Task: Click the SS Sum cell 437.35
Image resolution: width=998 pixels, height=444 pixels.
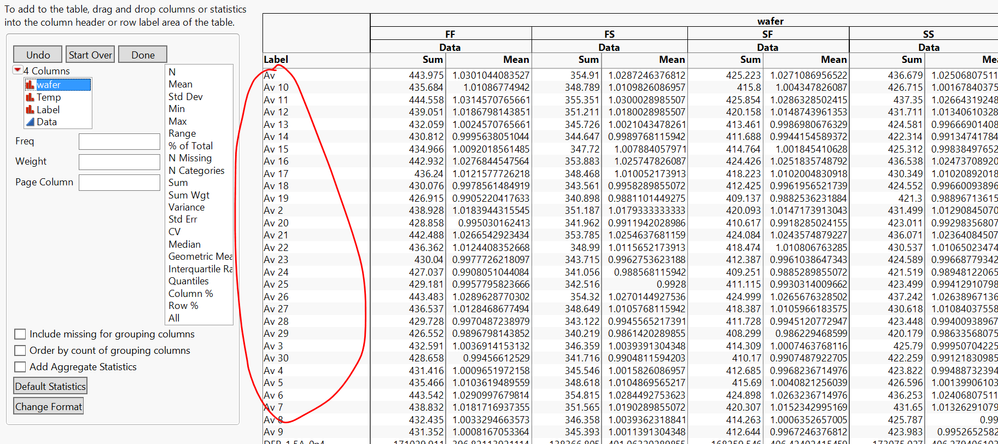Action: [x=907, y=100]
